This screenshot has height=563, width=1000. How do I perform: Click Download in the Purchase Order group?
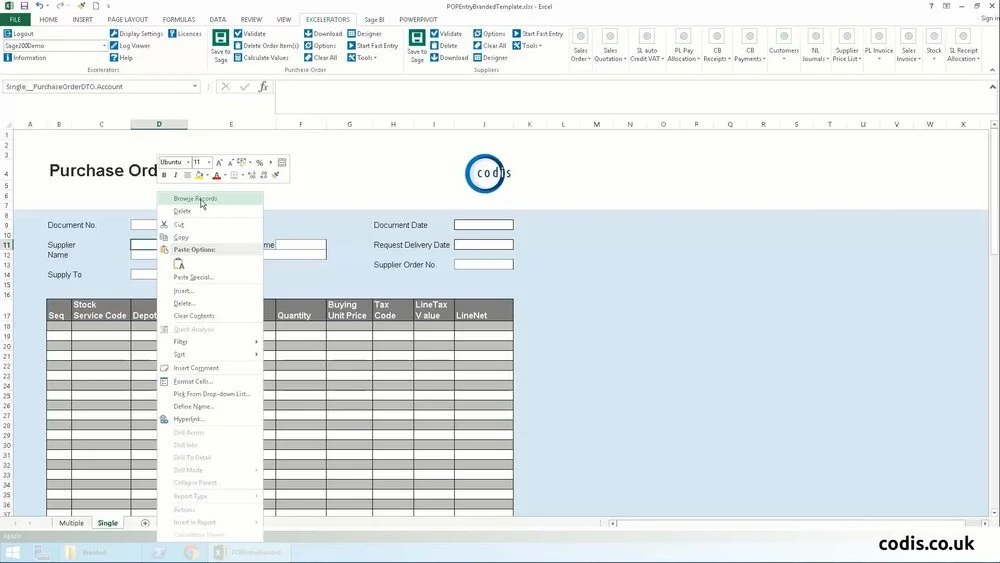323,34
